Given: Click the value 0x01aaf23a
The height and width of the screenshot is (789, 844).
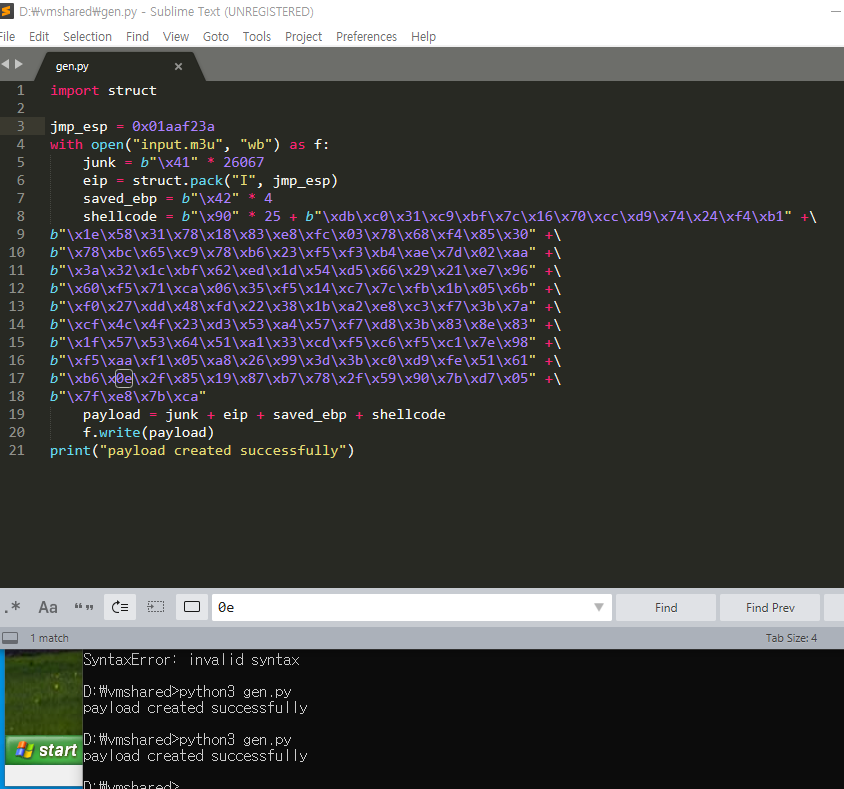Looking at the screenshot, I should coord(173,126).
